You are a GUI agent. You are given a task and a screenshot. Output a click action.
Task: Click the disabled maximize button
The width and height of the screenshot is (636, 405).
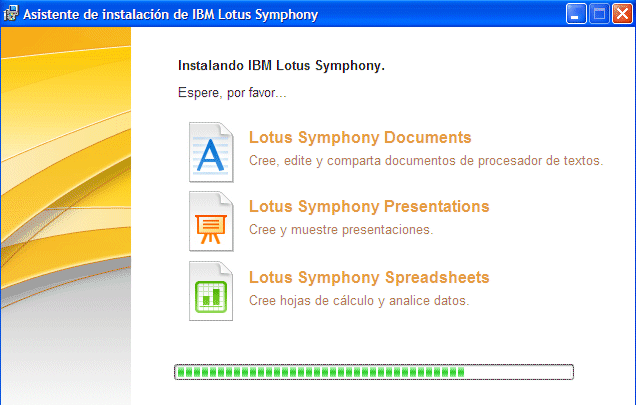tap(599, 14)
